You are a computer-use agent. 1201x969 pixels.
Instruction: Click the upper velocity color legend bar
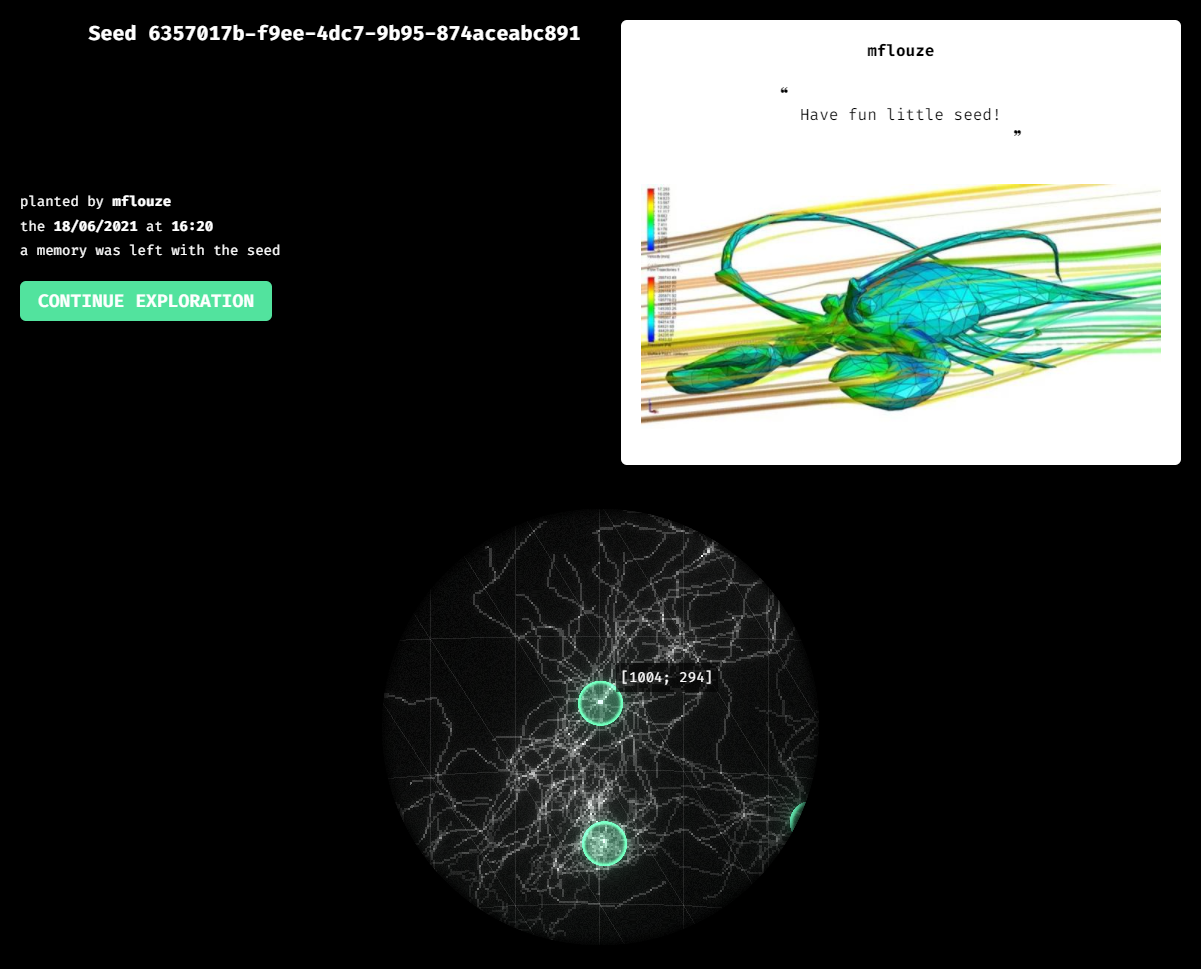click(651, 217)
